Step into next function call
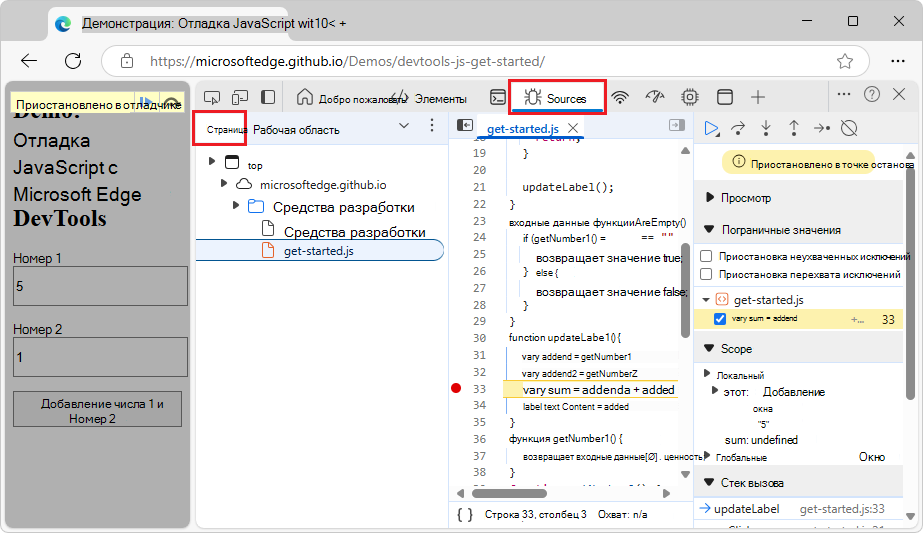 click(766, 128)
